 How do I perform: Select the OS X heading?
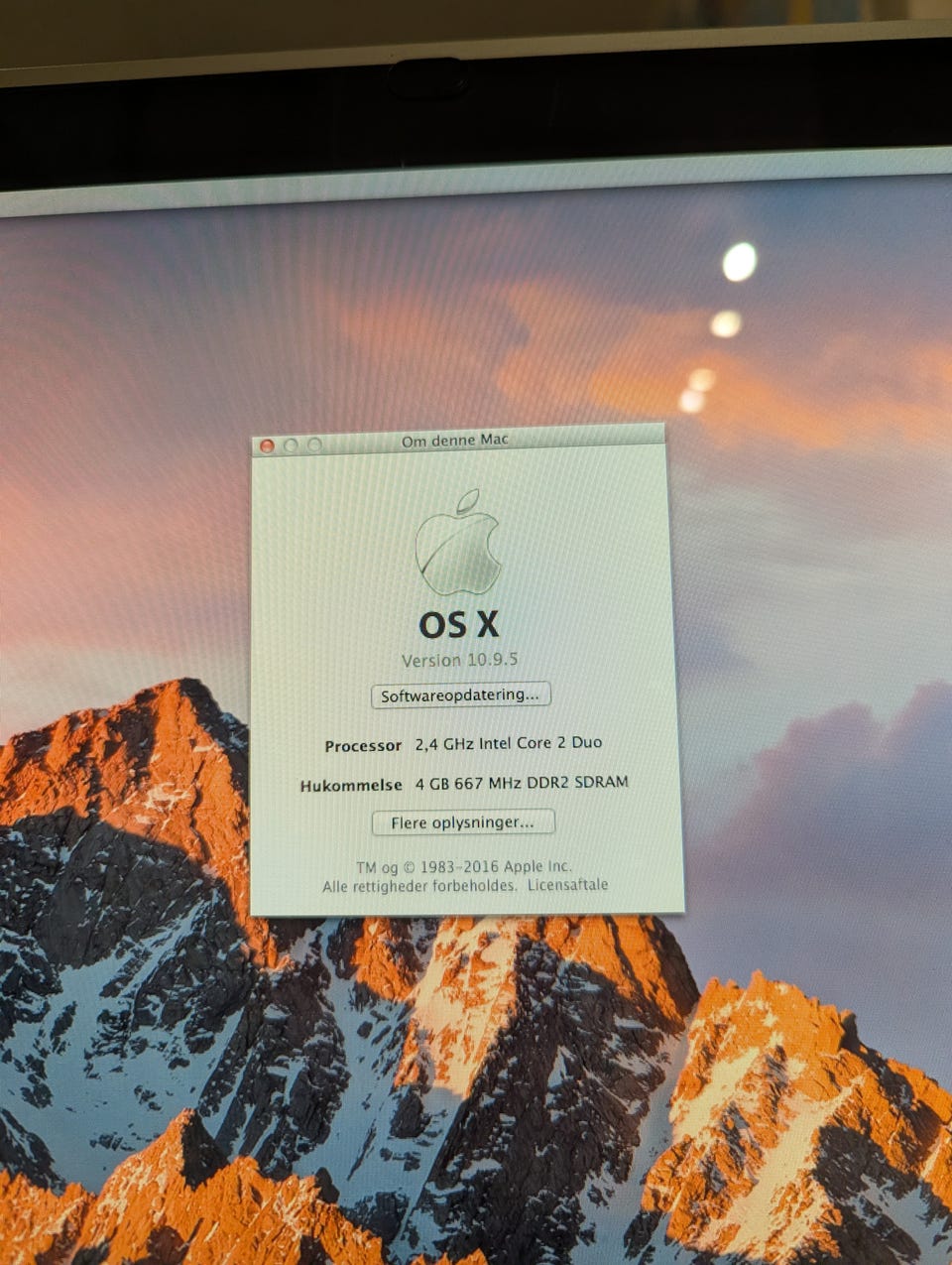pos(458,624)
